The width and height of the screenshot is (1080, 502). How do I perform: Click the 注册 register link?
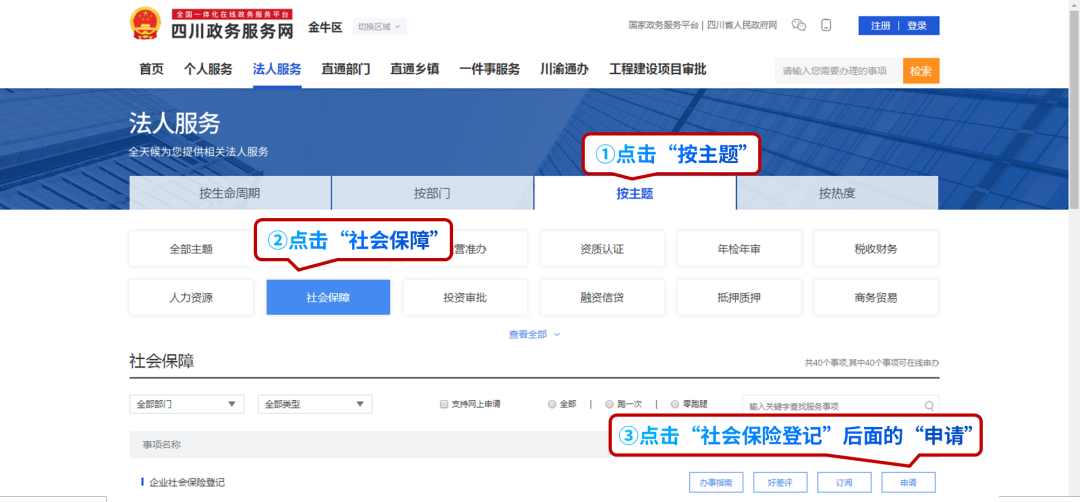click(x=880, y=25)
